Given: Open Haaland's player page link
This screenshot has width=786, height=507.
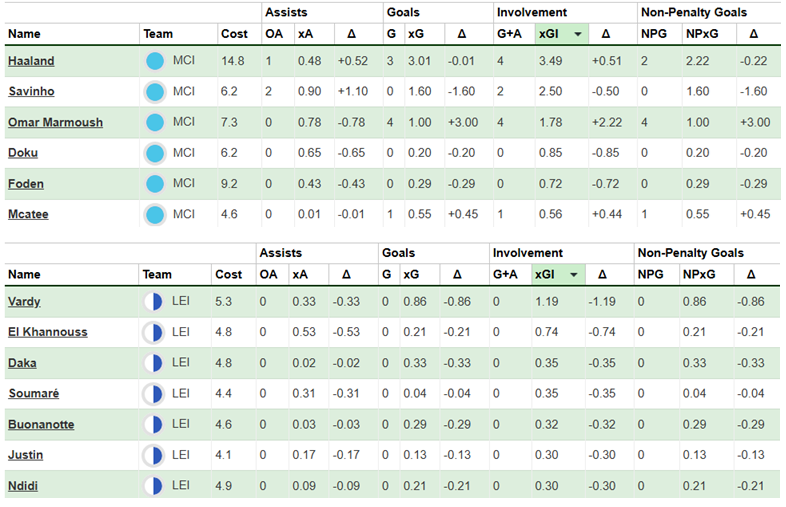Looking at the screenshot, I should tap(31, 61).
